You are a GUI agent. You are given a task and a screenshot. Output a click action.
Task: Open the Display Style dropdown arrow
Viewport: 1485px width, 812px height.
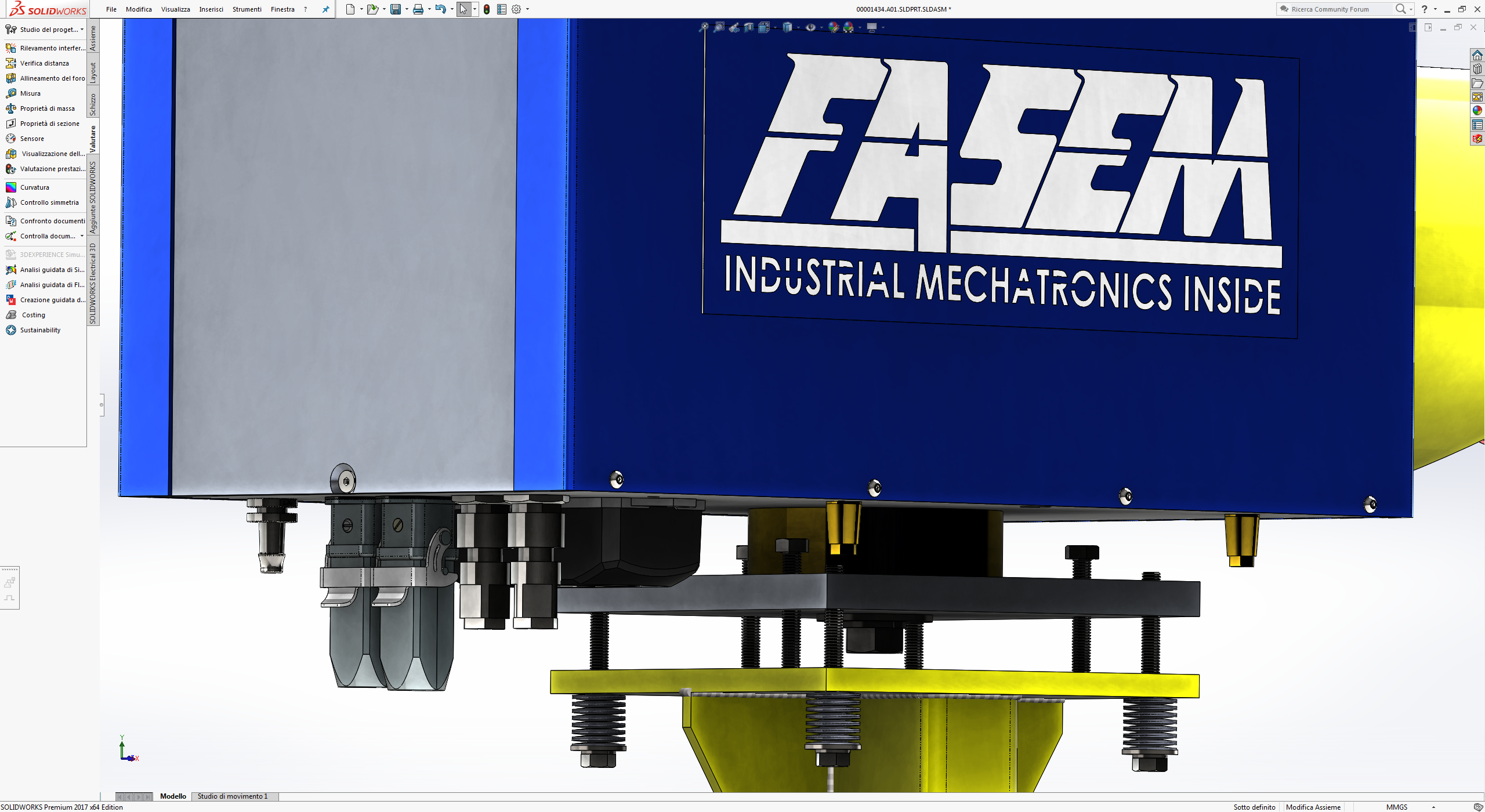pyautogui.click(x=798, y=27)
